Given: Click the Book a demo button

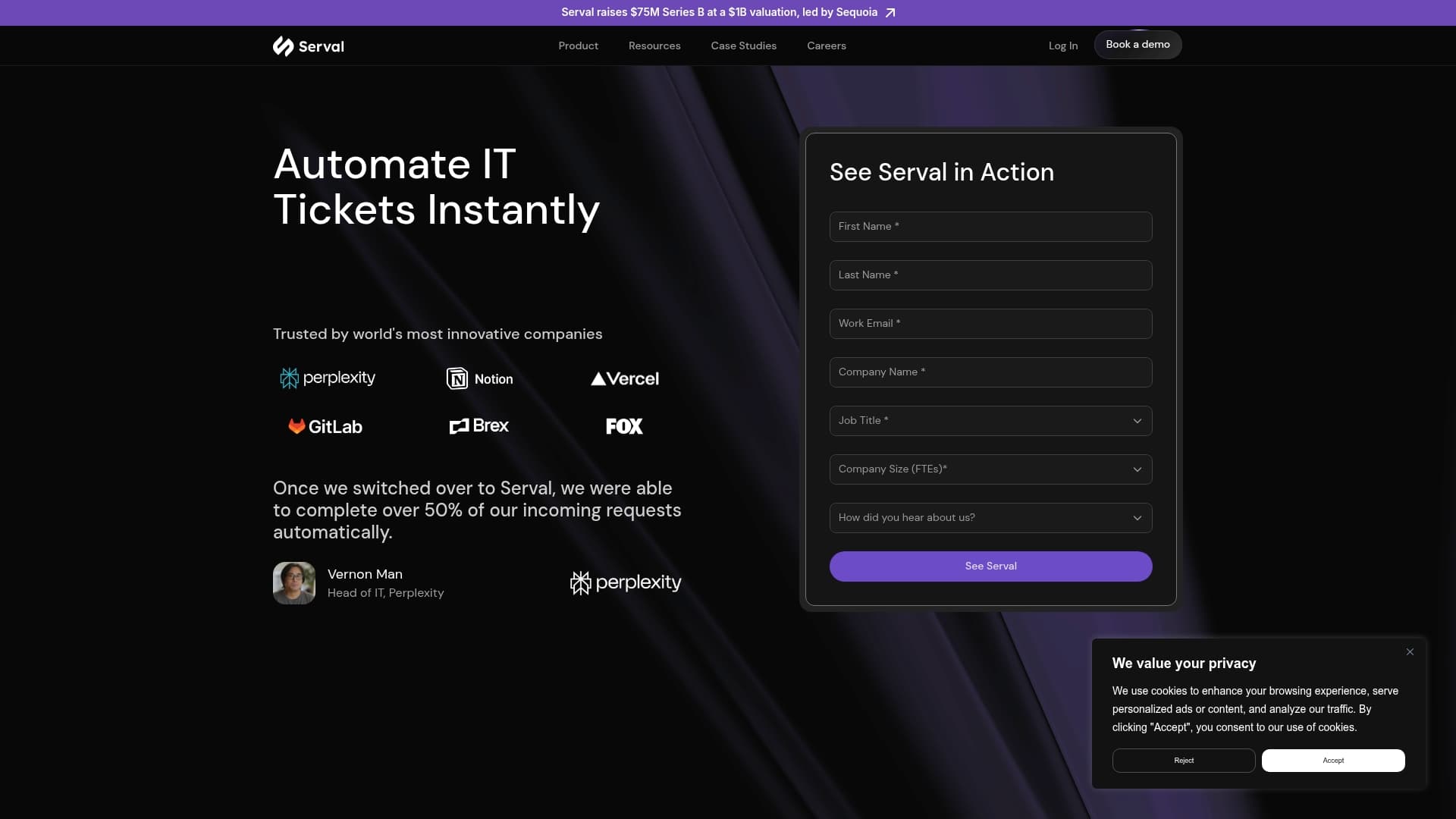Looking at the screenshot, I should [x=1137, y=45].
